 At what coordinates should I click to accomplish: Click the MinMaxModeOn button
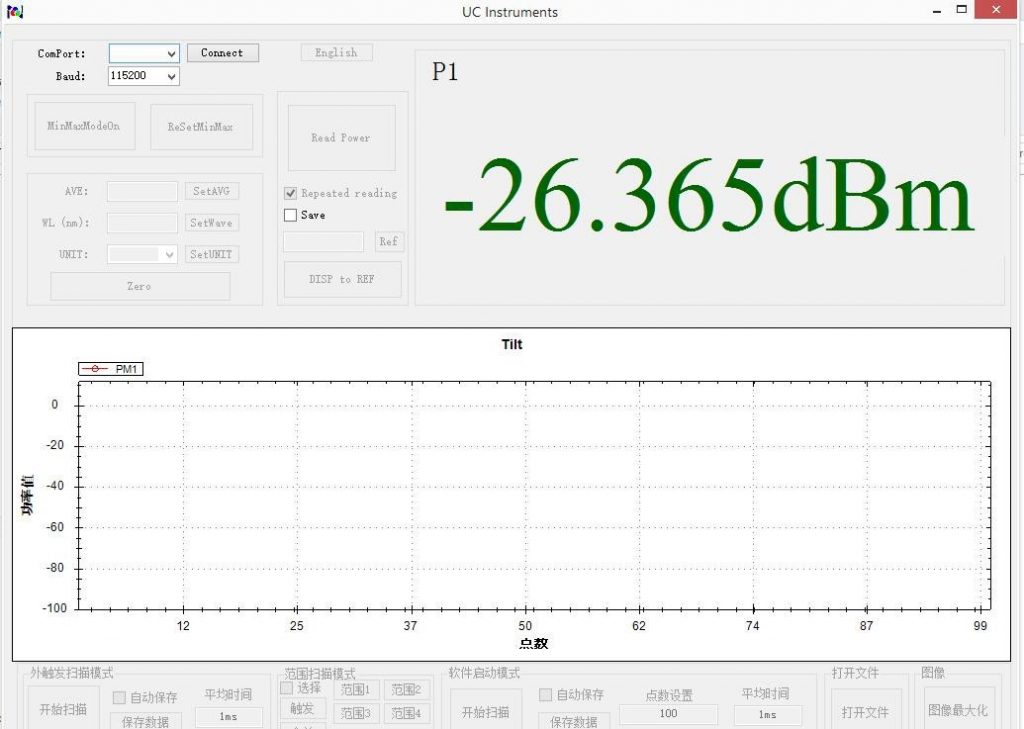pyautogui.click(x=84, y=126)
